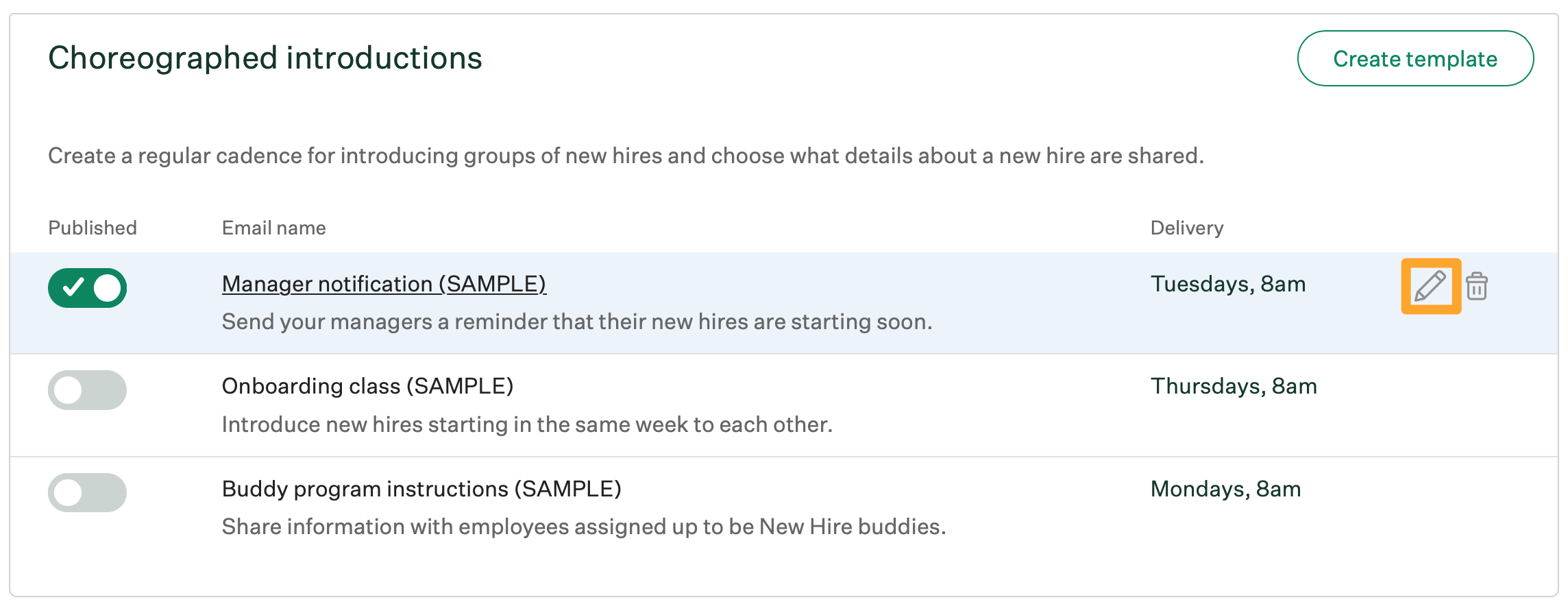The image size is (1568, 613).
Task: Click the Thursdays, 8am delivery value
Action: [1234, 386]
